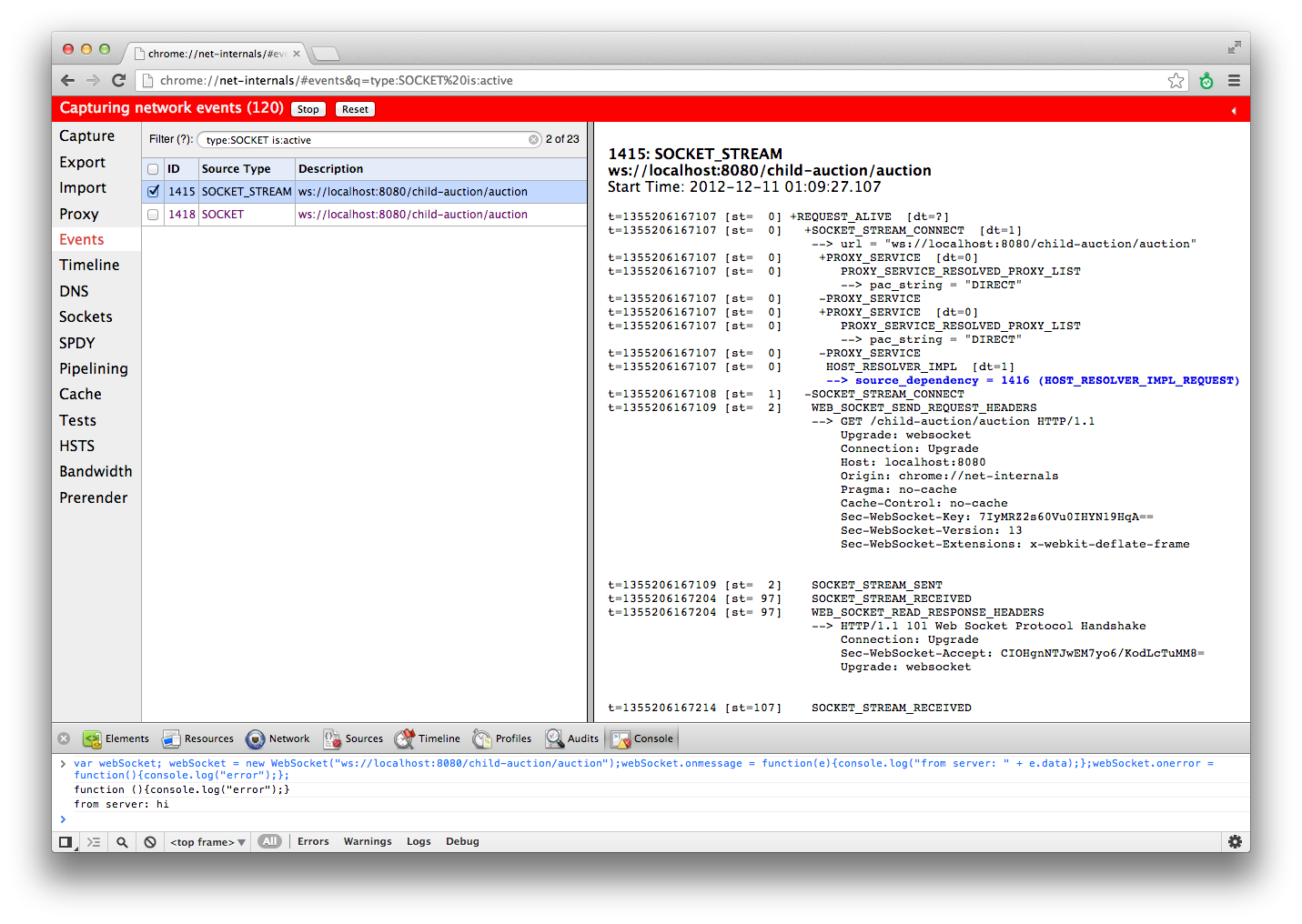This screenshot has height=924, width=1302.
Task: Open the <top frame> dropdown
Action: pos(207,842)
